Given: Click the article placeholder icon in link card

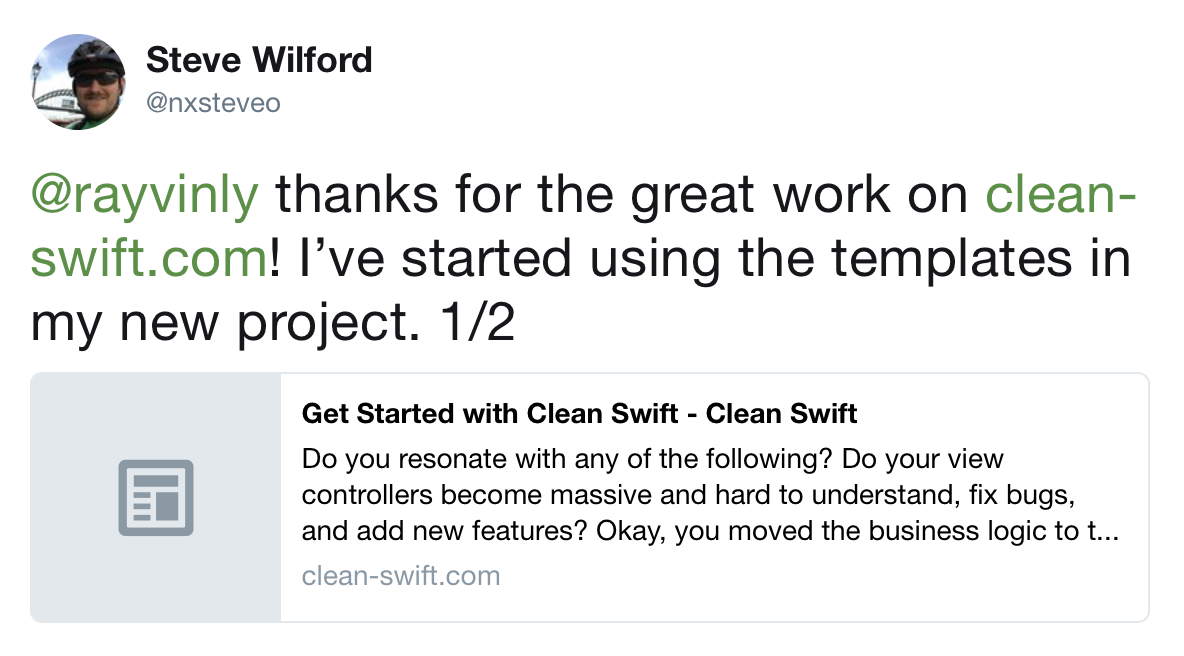Looking at the screenshot, I should click(x=156, y=497).
